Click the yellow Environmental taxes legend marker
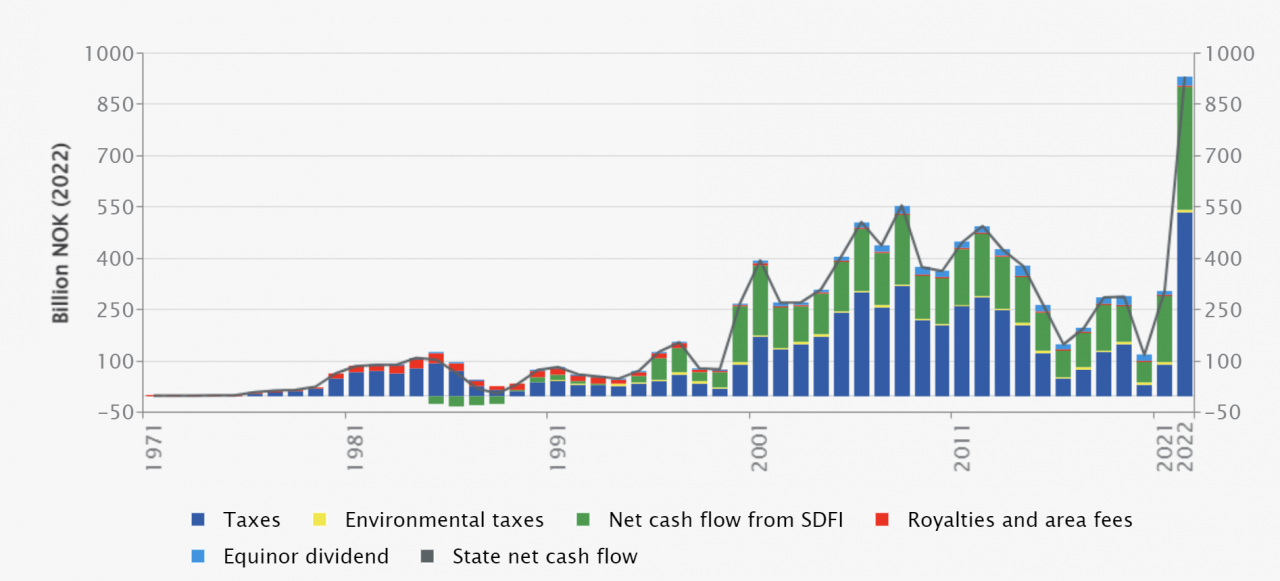The width and height of the screenshot is (1280, 581). pyautogui.click(x=318, y=520)
